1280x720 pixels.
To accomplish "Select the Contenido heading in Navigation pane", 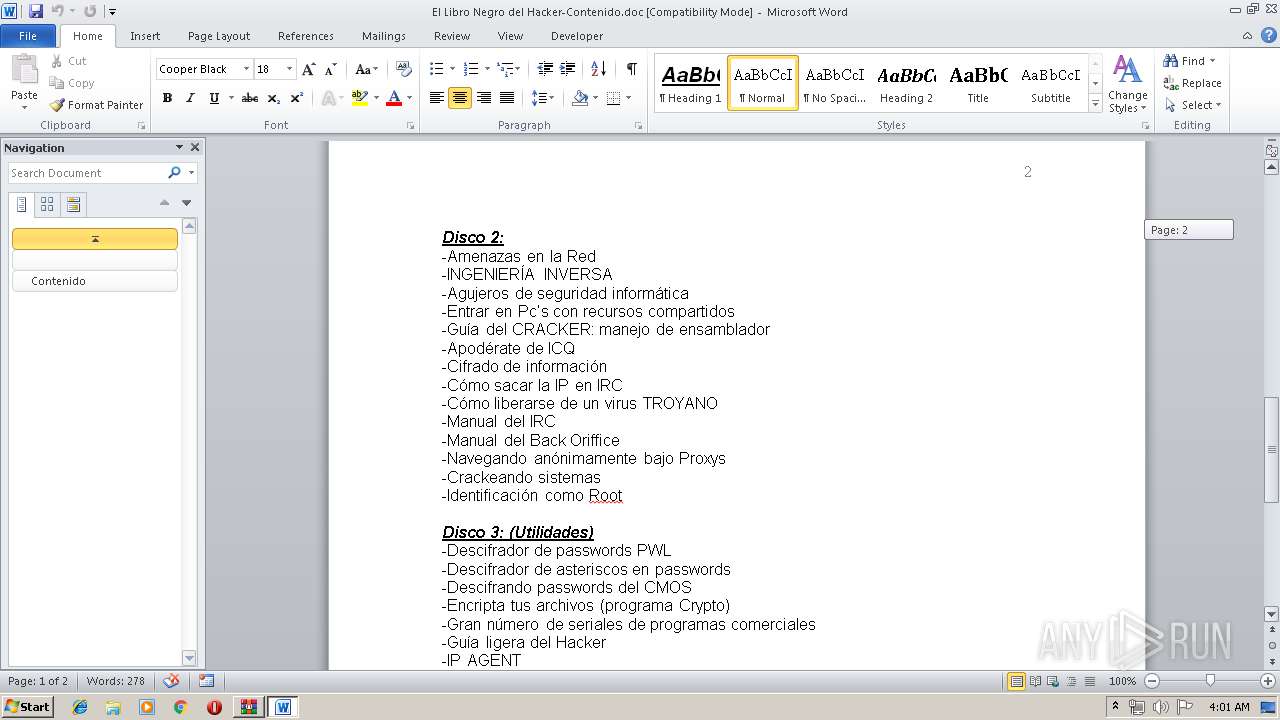I will coord(95,281).
